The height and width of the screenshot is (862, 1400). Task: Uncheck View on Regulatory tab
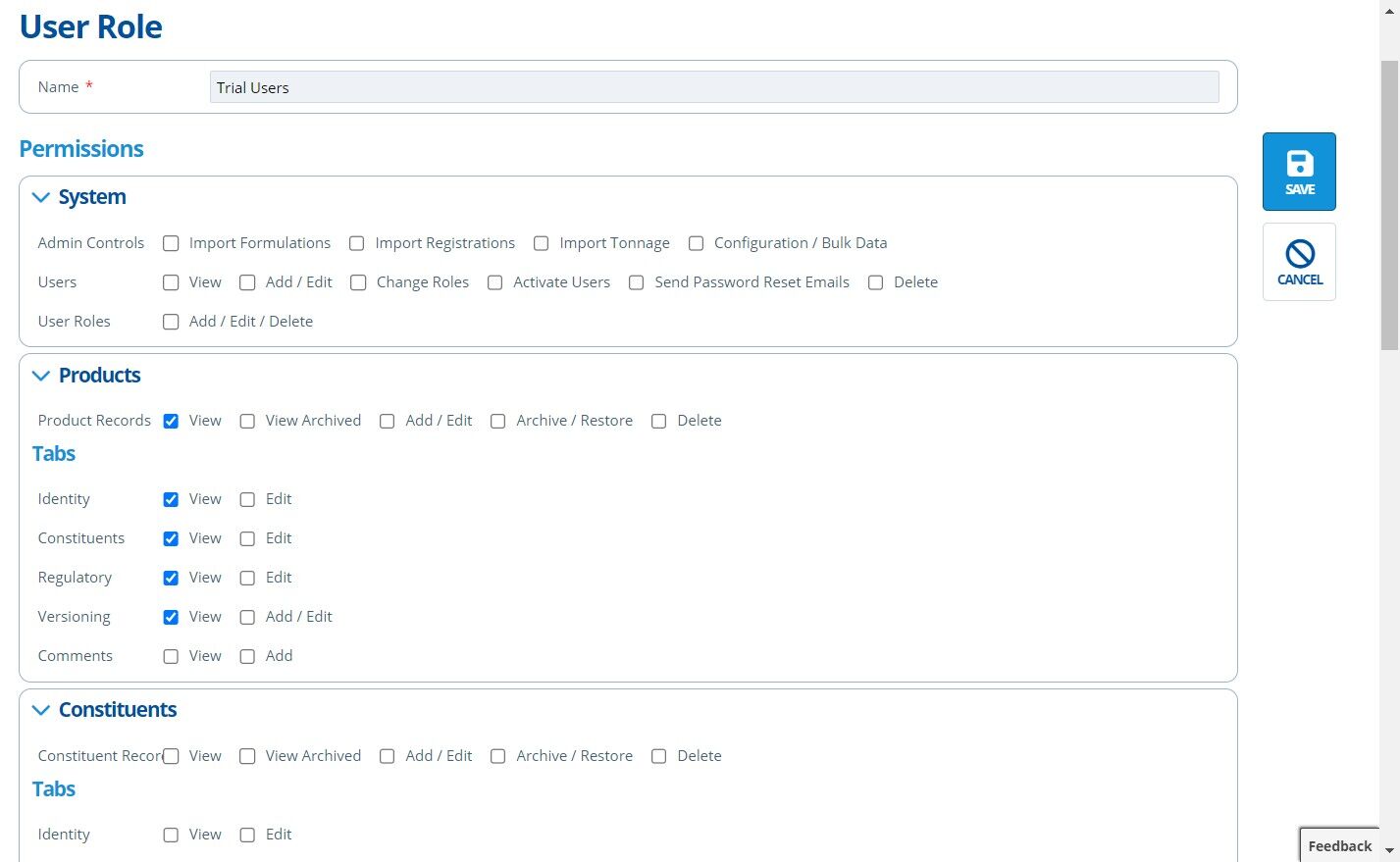(x=171, y=578)
